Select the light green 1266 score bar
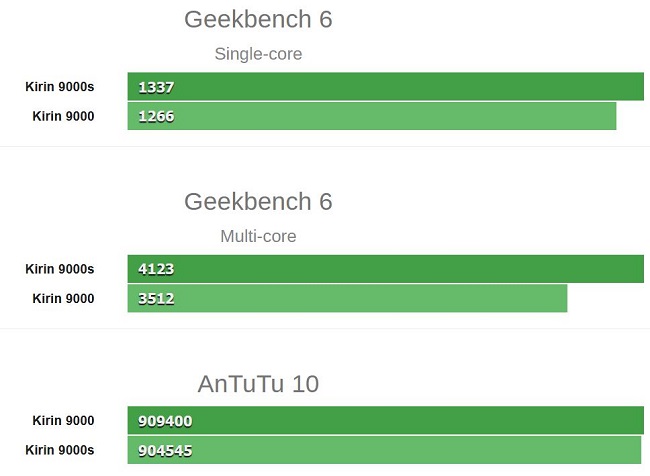This screenshot has height=476, width=650. click(x=372, y=116)
